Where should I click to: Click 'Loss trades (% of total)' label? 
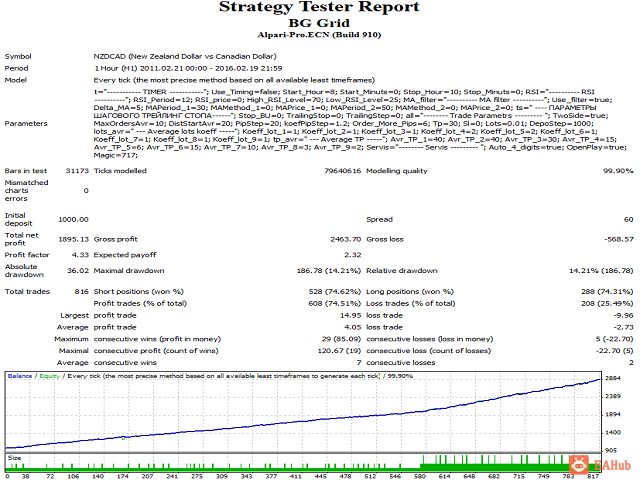(411, 303)
